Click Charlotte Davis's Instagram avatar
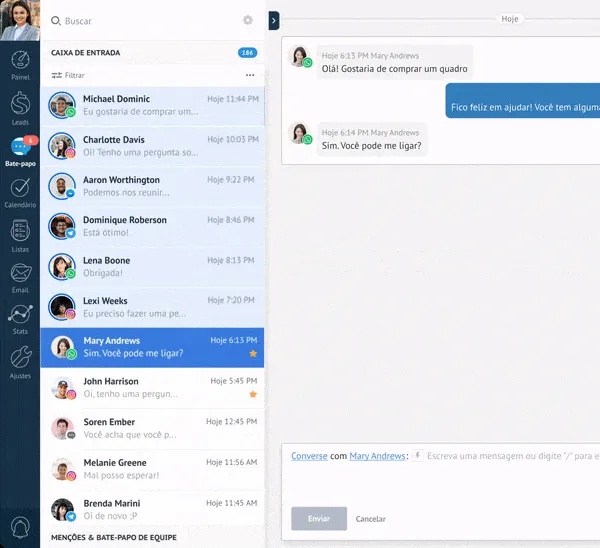This screenshot has height=548, width=600. pos(62,146)
